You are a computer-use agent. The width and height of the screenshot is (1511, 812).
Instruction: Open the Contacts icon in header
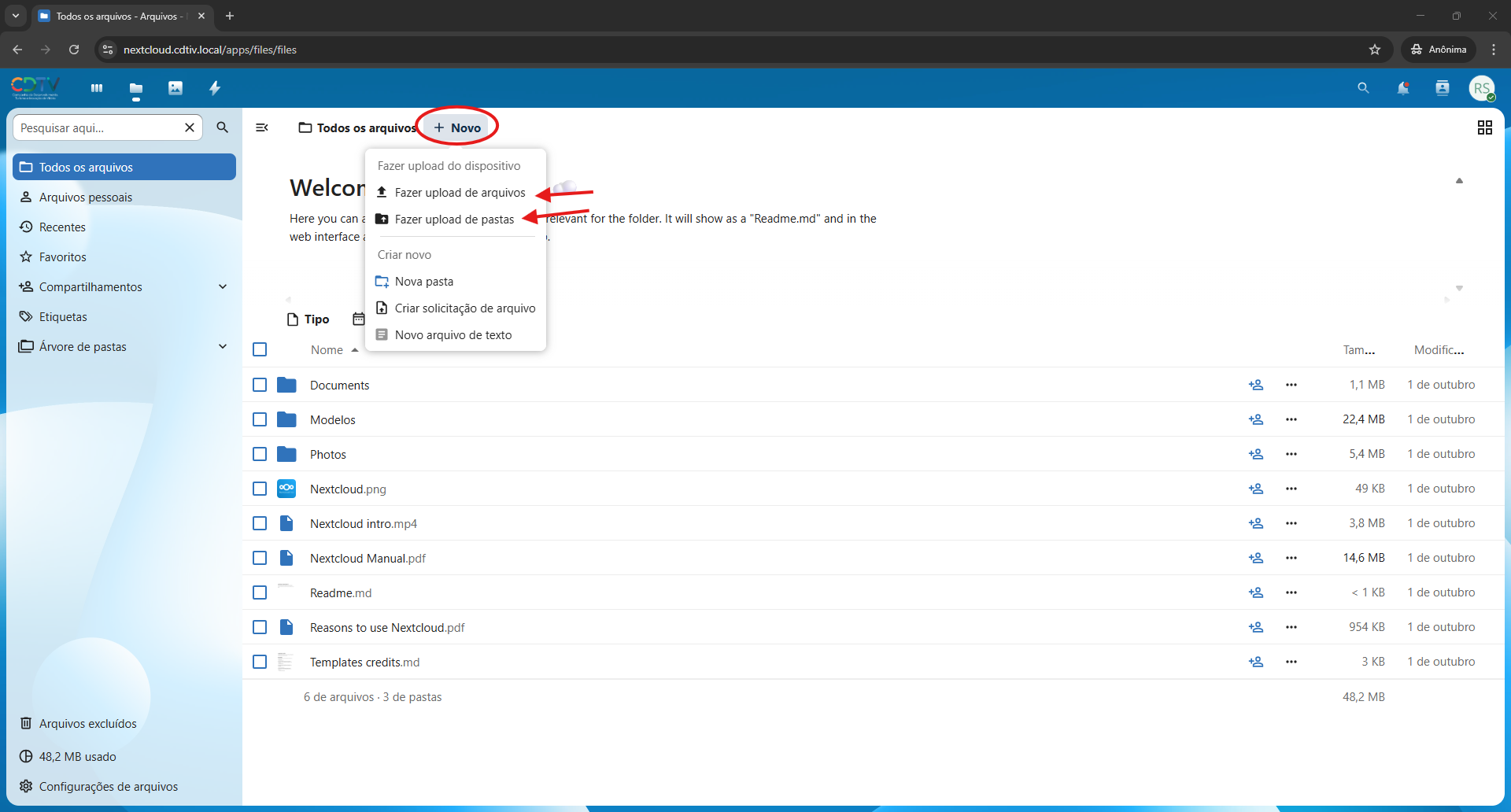point(1442,88)
